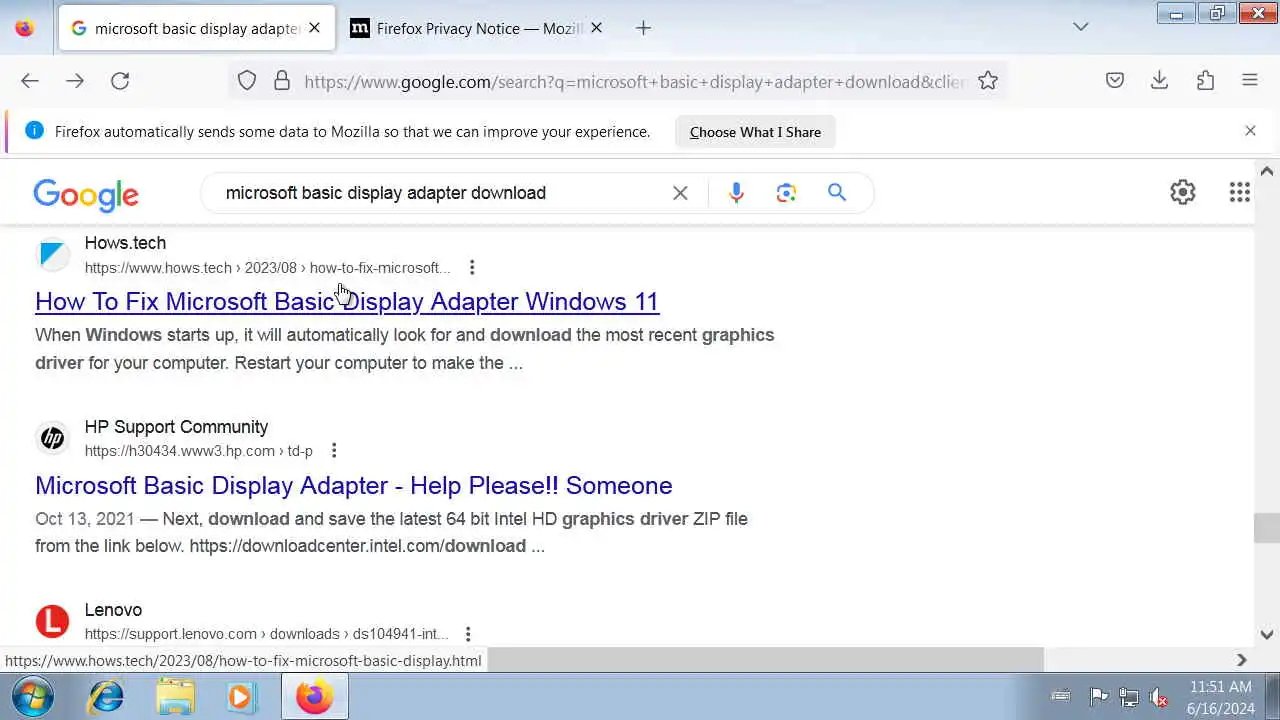Viewport: 1280px width, 720px height.
Task: Click the Lenovo site name
Action: click(x=113, y=610)
